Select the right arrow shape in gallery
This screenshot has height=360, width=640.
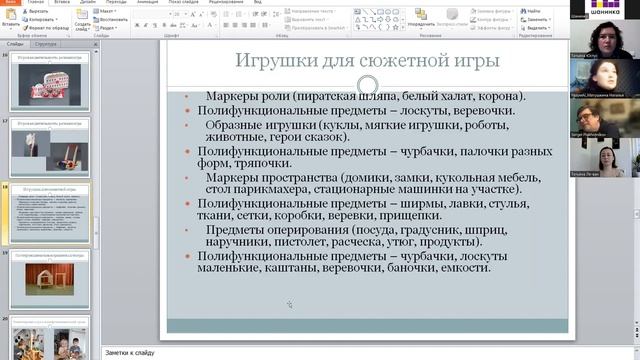(x=380, y=20)
